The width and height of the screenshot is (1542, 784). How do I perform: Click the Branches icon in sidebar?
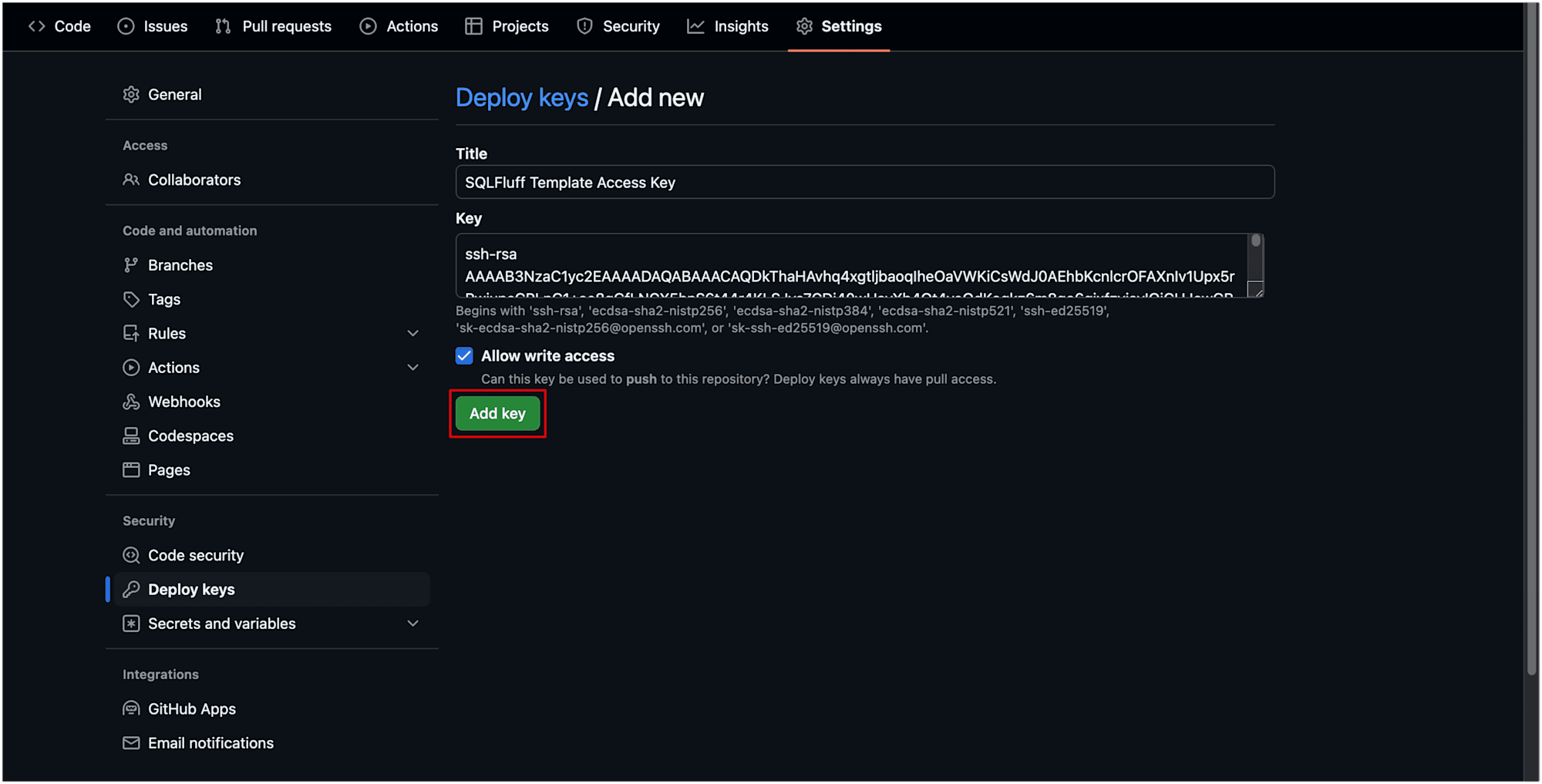[x=131, y=265]
